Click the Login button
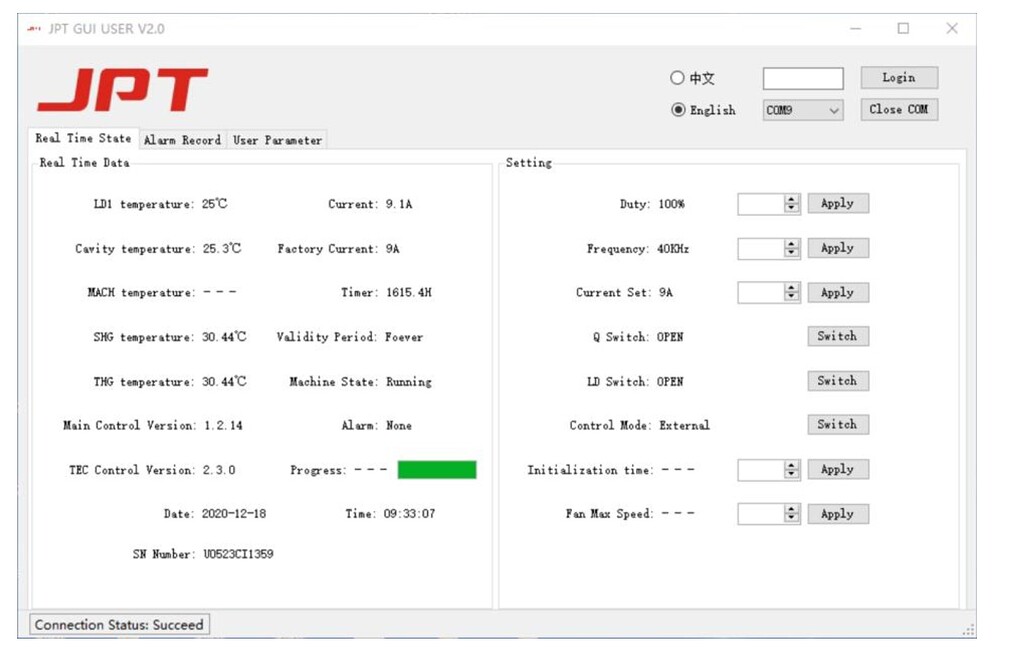Image resolution: width=1023 pixels, height=662 pixels. 899,78
